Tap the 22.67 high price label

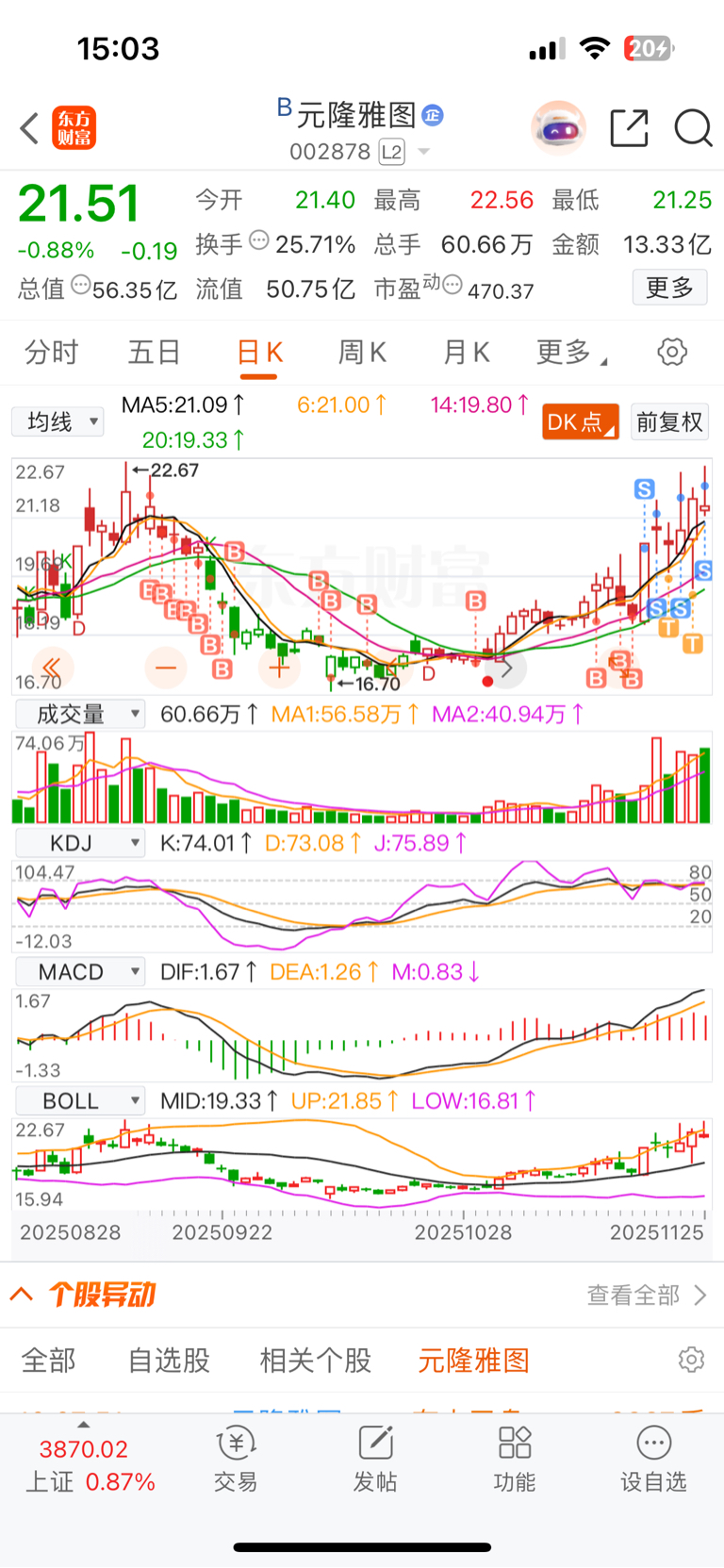pos(174,470)
